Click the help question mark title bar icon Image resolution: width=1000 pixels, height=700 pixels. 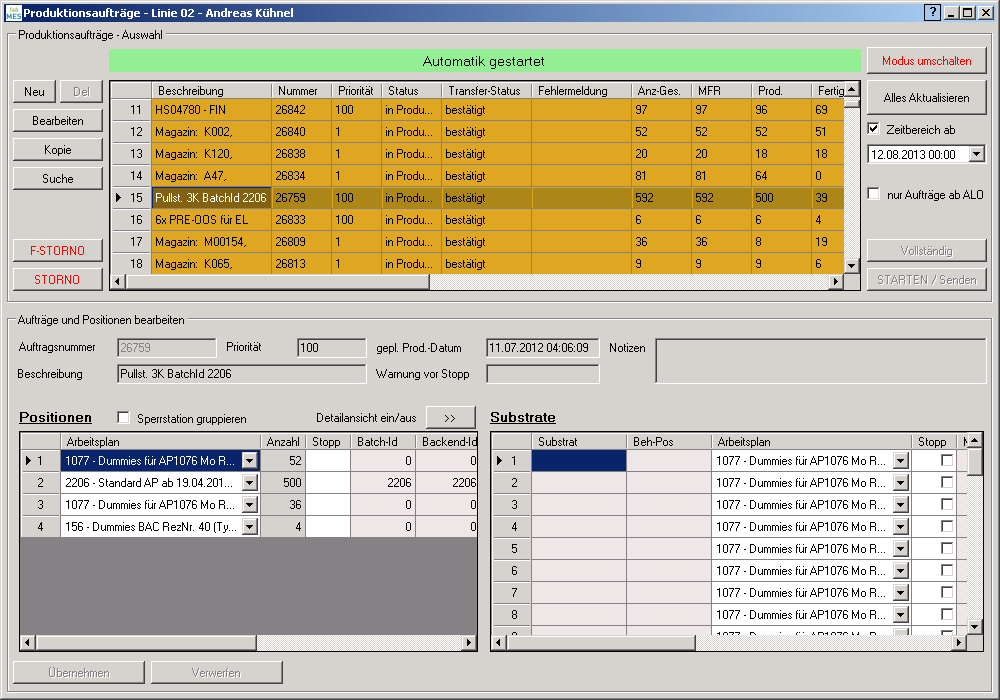(x=932, y=12)
